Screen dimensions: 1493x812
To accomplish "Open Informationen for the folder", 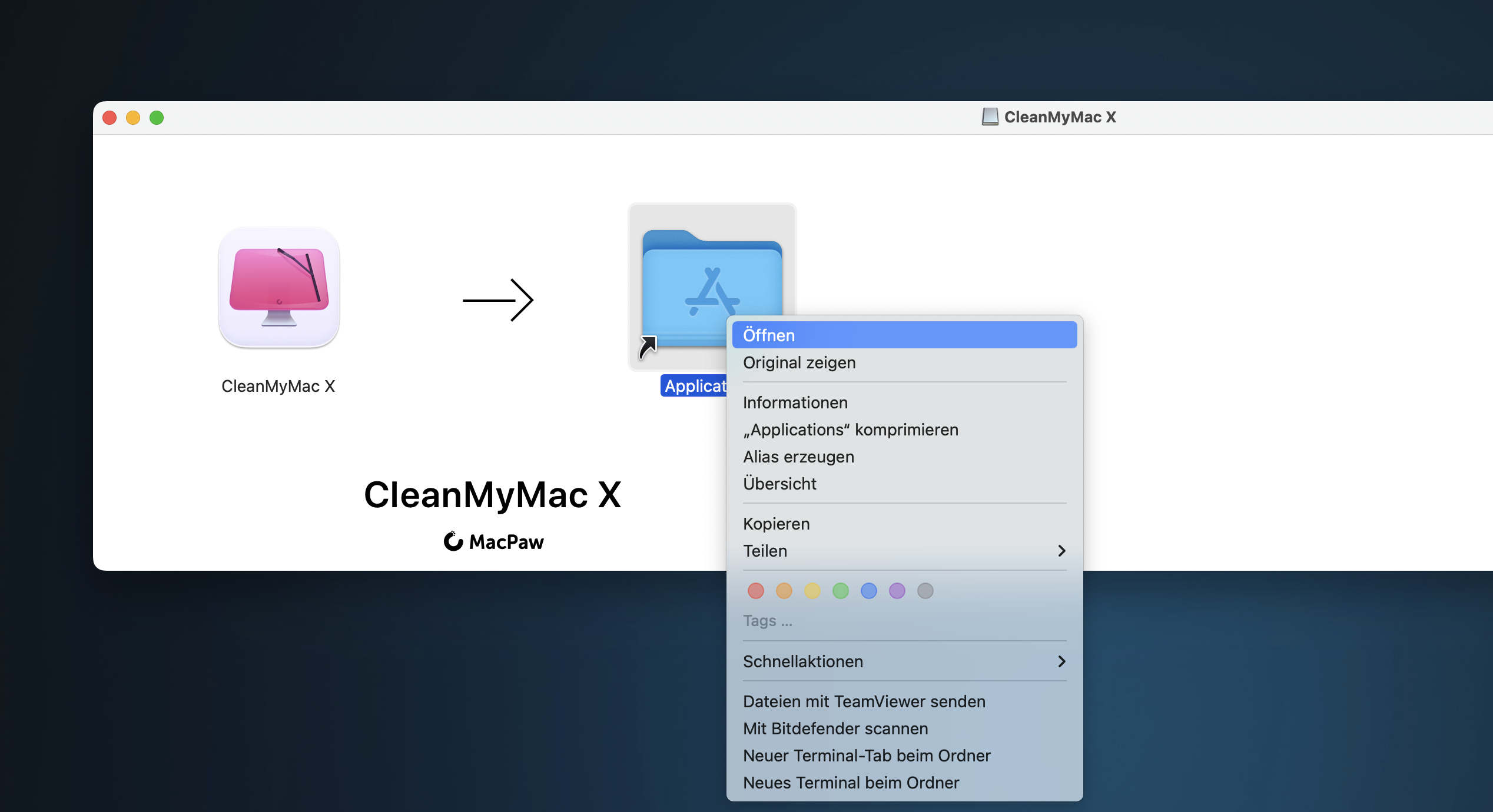I will (x=795, y=402).
